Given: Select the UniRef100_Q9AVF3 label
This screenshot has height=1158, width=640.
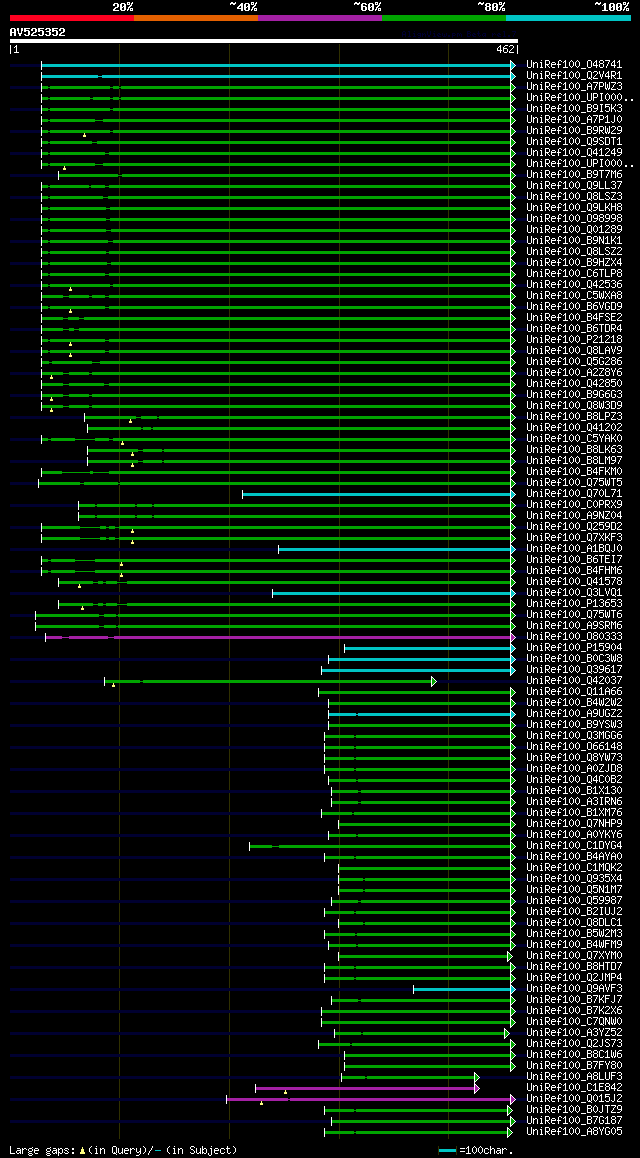Looking at the screenshot, I should 574,989.
